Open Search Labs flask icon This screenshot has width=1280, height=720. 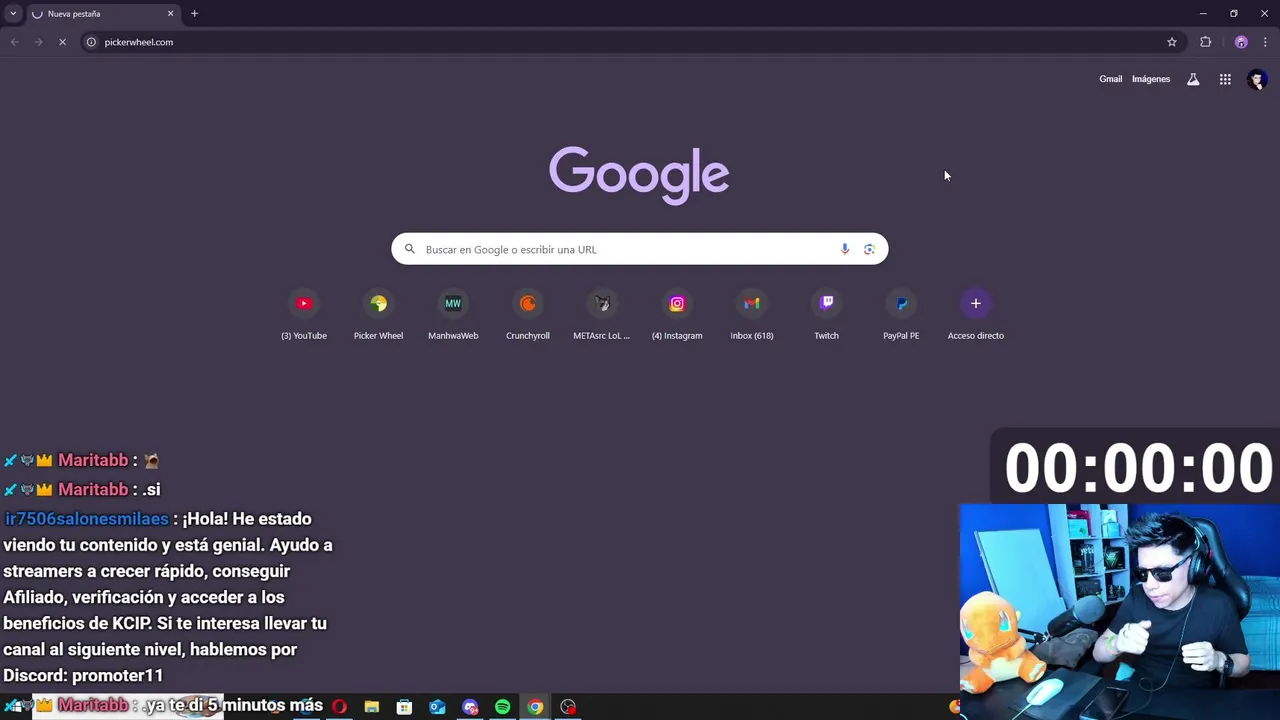pyautogui.click(x=1193, y=79)
